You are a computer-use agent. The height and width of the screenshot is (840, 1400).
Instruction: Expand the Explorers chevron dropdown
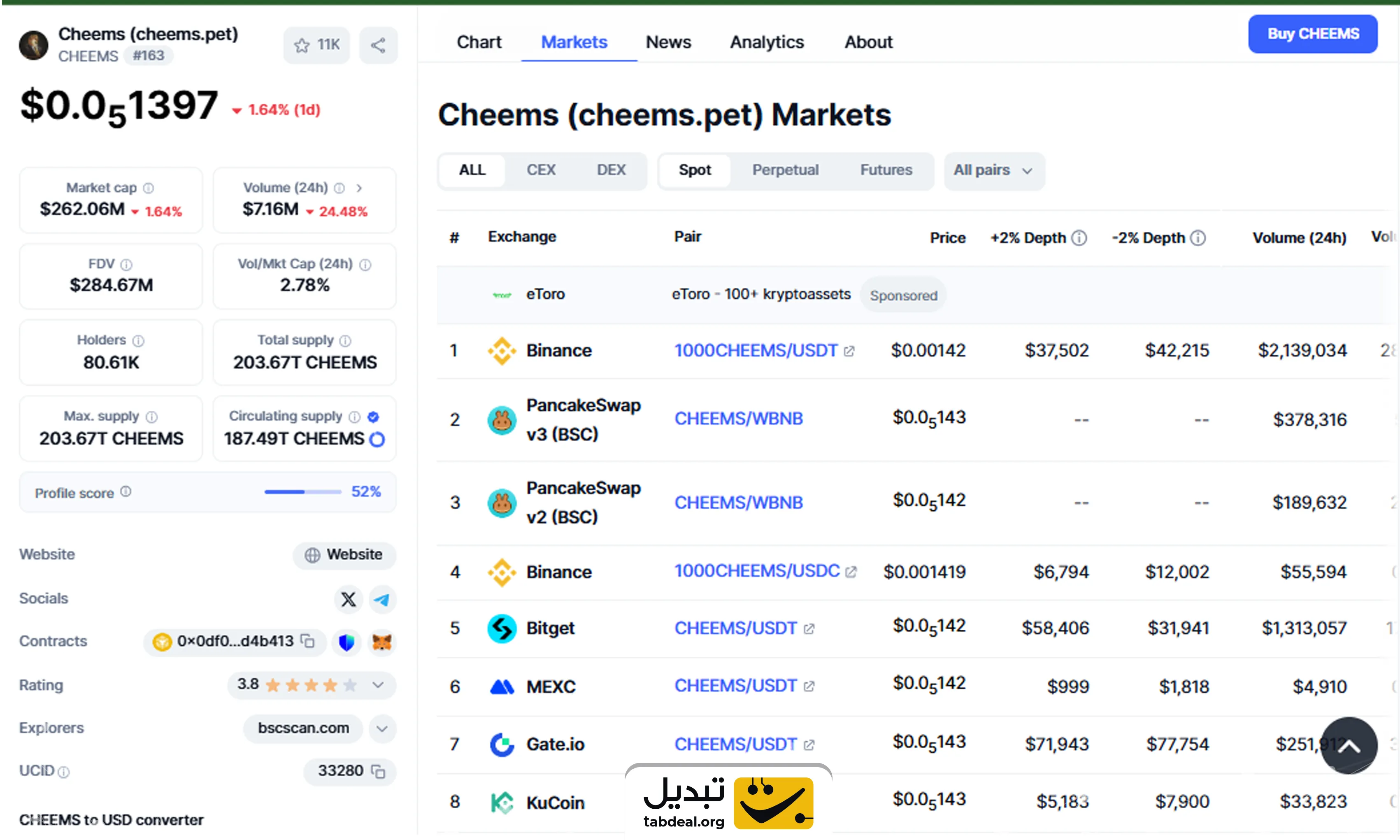[x=382, y=728]
